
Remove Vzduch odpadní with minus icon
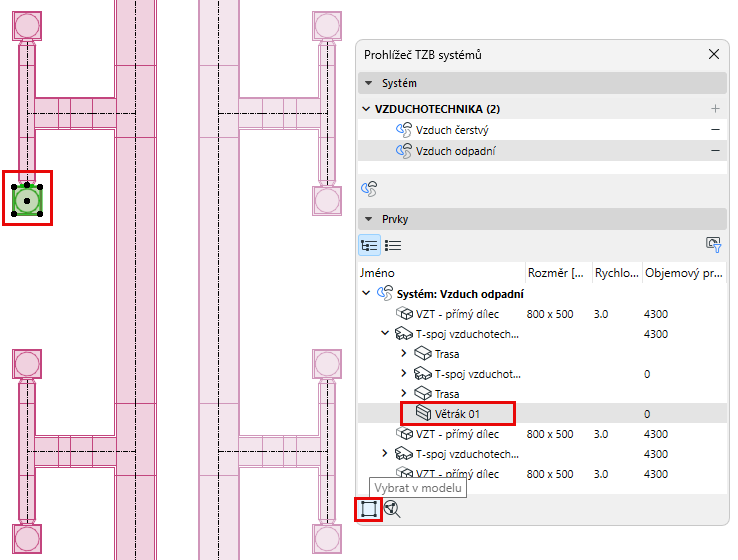point(715,151)
